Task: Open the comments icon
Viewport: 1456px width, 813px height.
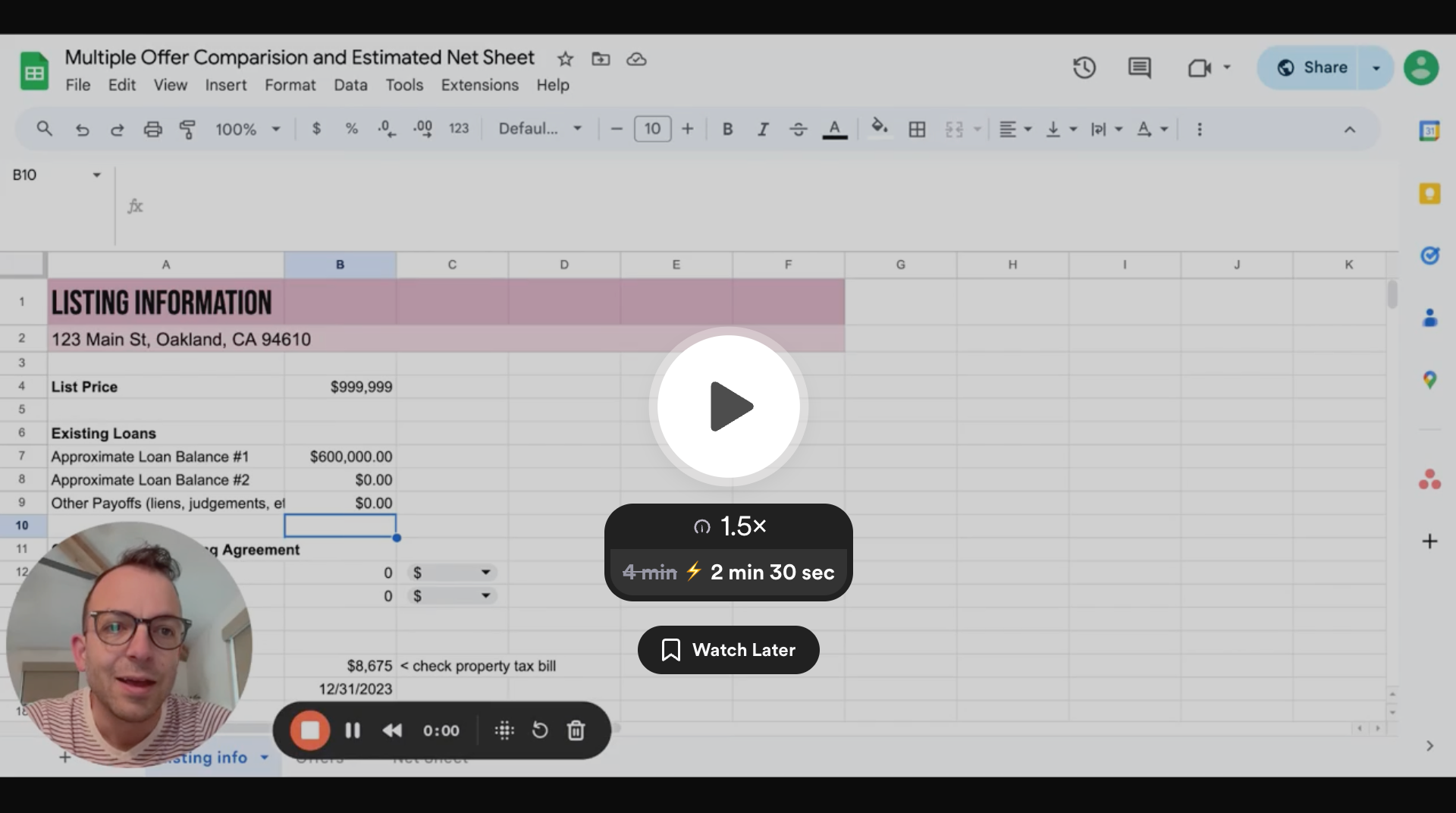Action: pyautogui.click(x=1139, y=67)
